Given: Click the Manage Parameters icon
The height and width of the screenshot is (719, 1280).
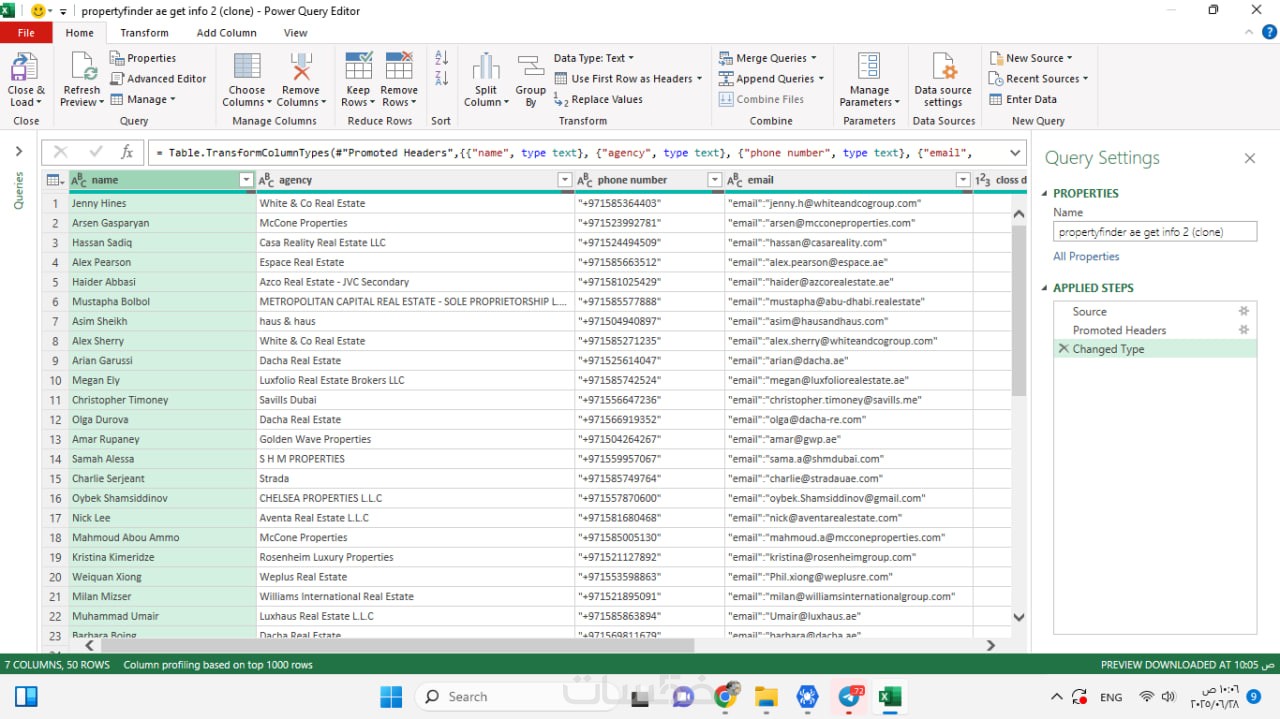Looking at the screenshot, I should point(869,68).
